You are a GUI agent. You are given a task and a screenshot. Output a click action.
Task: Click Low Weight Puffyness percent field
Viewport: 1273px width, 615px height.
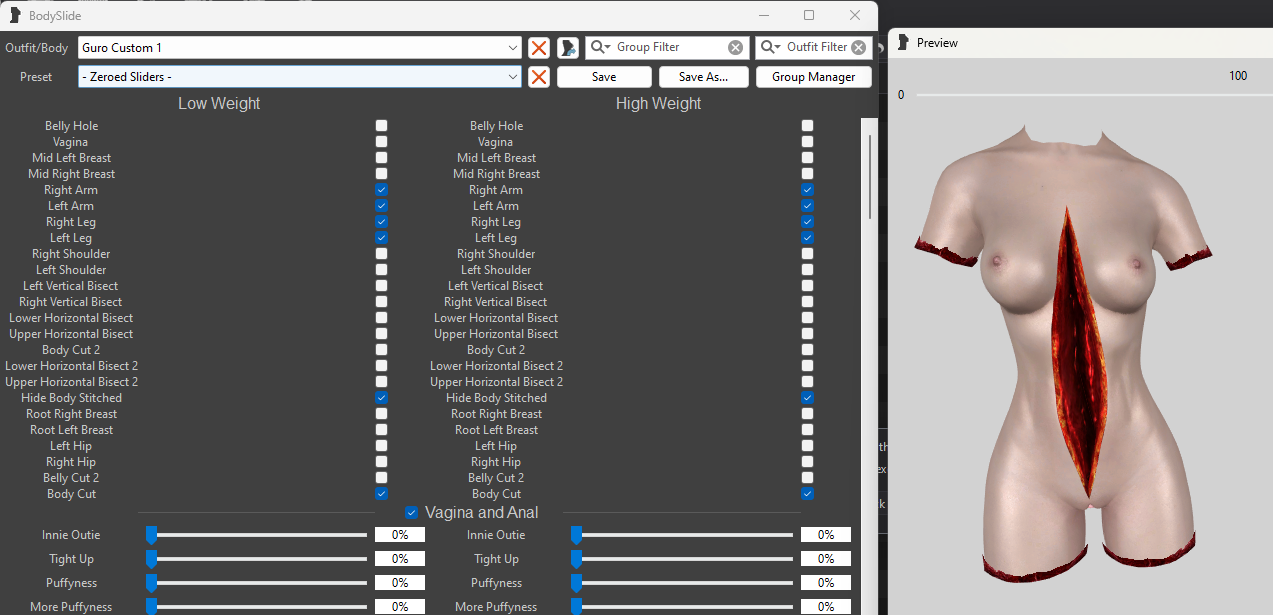pos(400,583)
